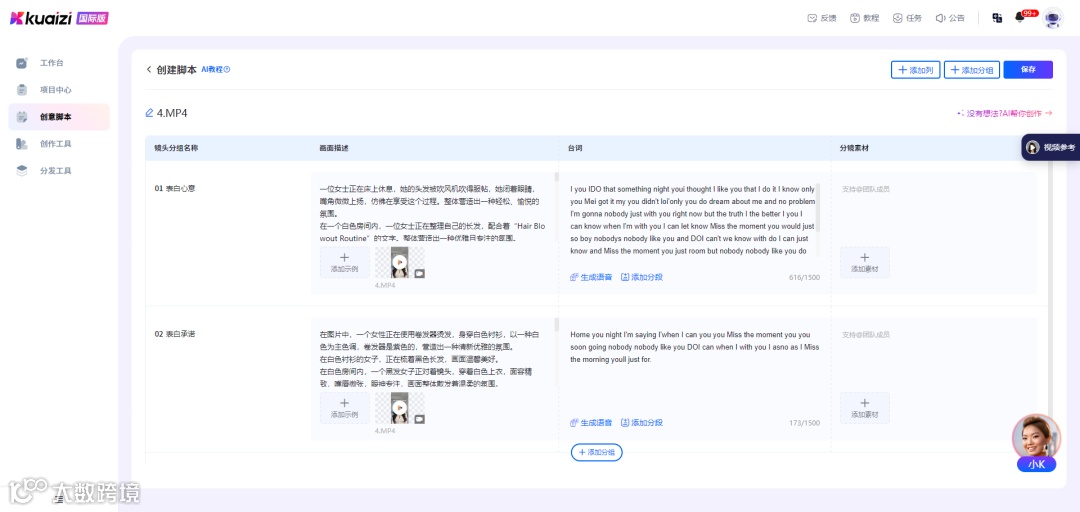Click the language translate icon
The height and width of the screenshot is (512, 1080).
point(997,19)
